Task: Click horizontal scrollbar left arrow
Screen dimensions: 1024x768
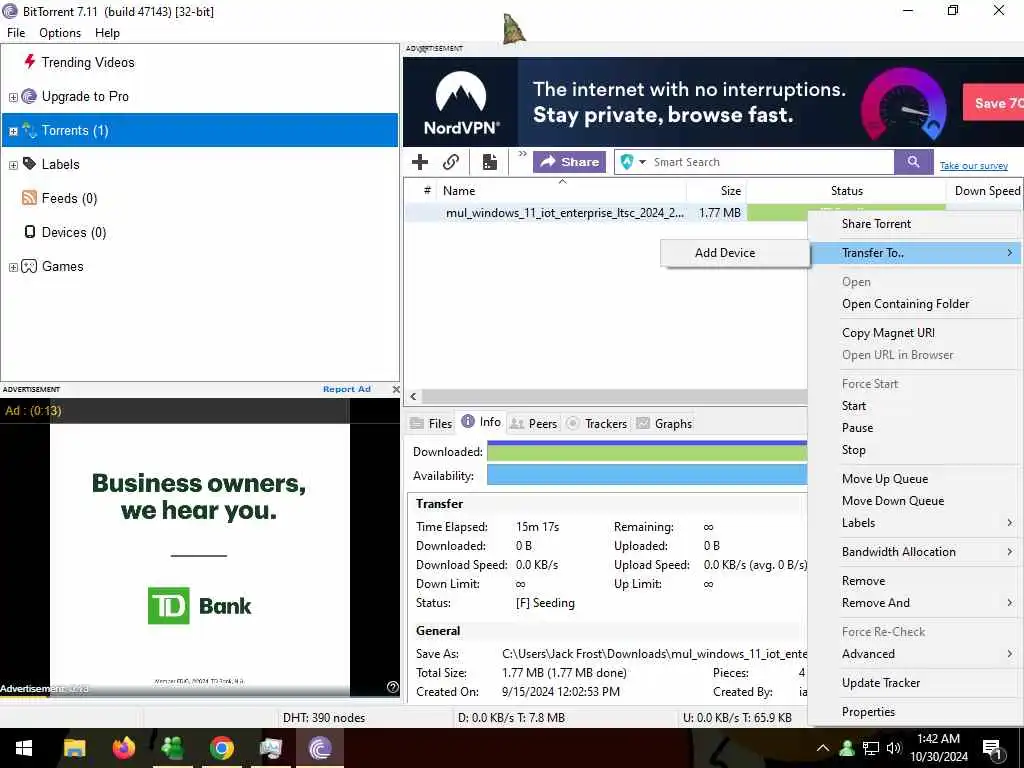Action: pos(413,396)
